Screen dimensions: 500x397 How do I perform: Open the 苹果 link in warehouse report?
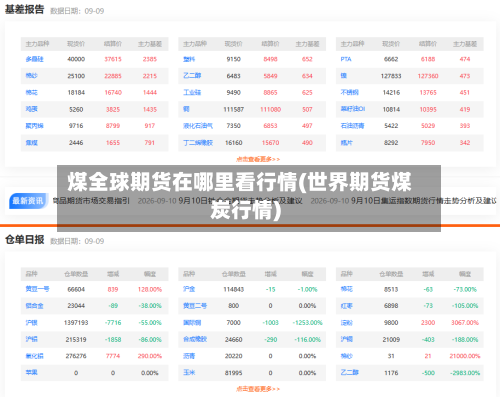click(x=32, y=373)
